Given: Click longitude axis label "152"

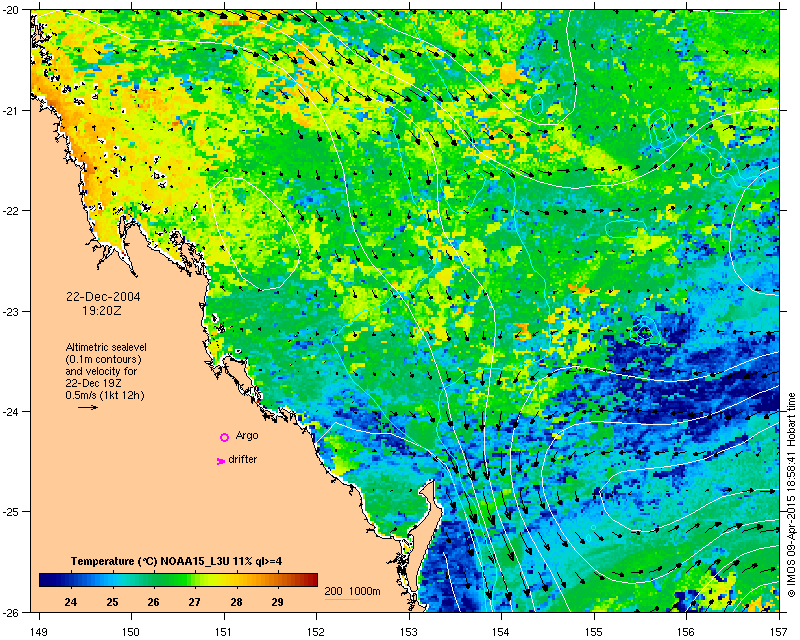Looking at the screenshot, I should point(316,632).
